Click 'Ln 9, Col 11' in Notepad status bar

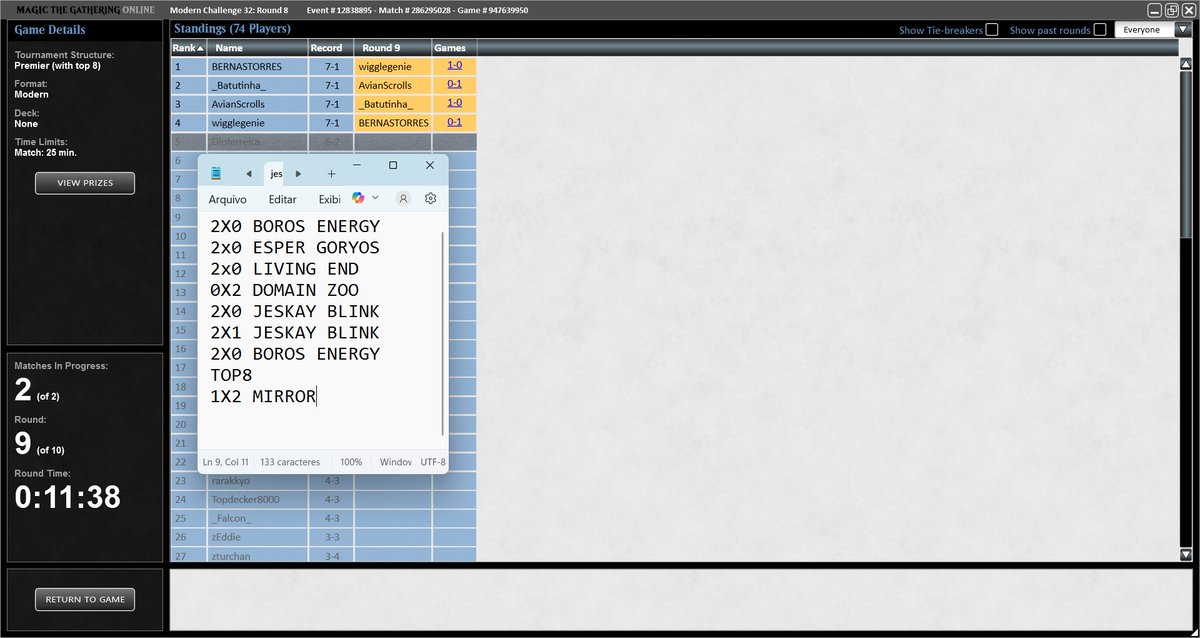click(225, 462)
